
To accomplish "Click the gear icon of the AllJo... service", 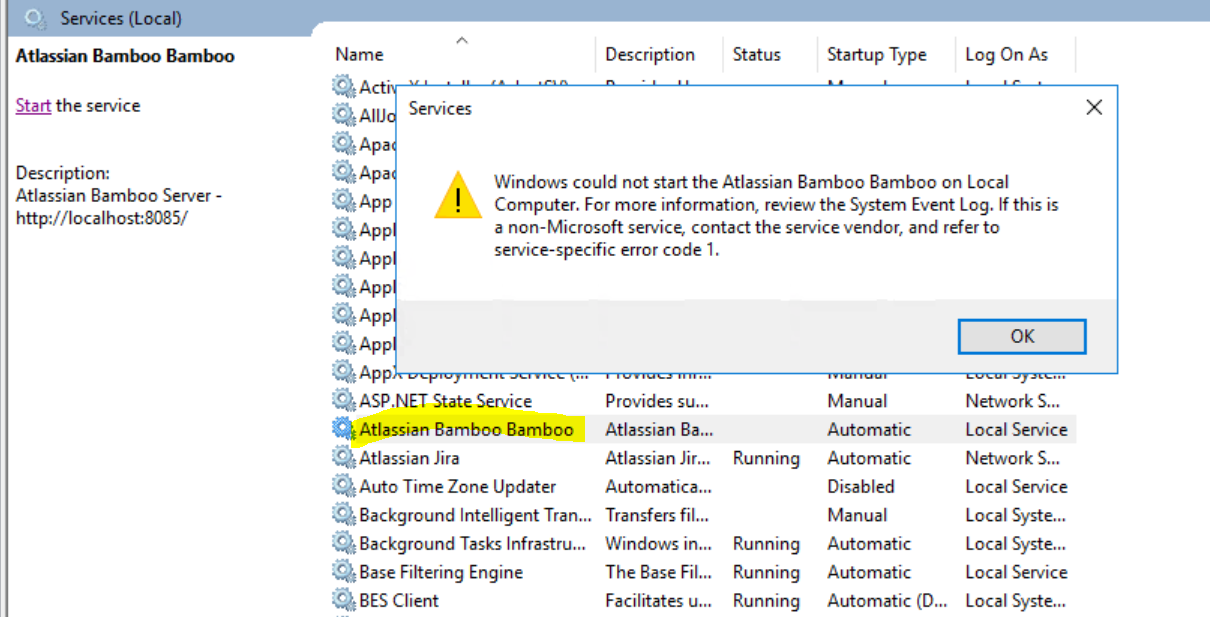I will 344,115.
